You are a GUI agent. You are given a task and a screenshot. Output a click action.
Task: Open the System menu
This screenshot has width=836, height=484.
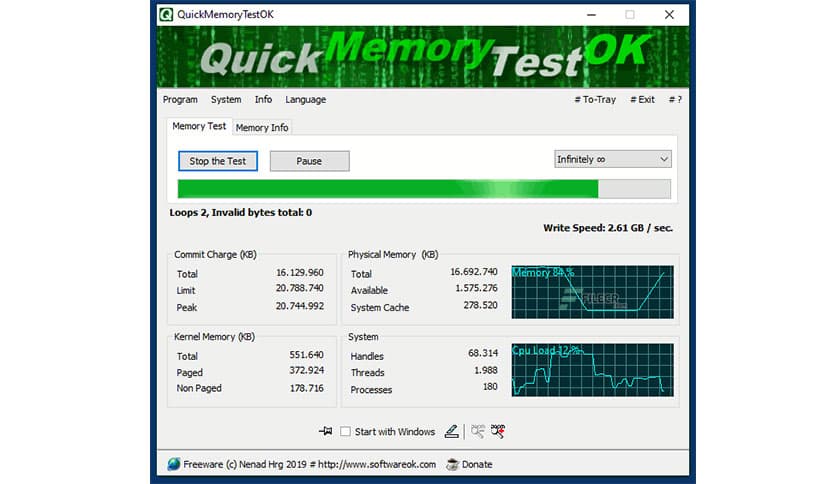coord(226,100)
